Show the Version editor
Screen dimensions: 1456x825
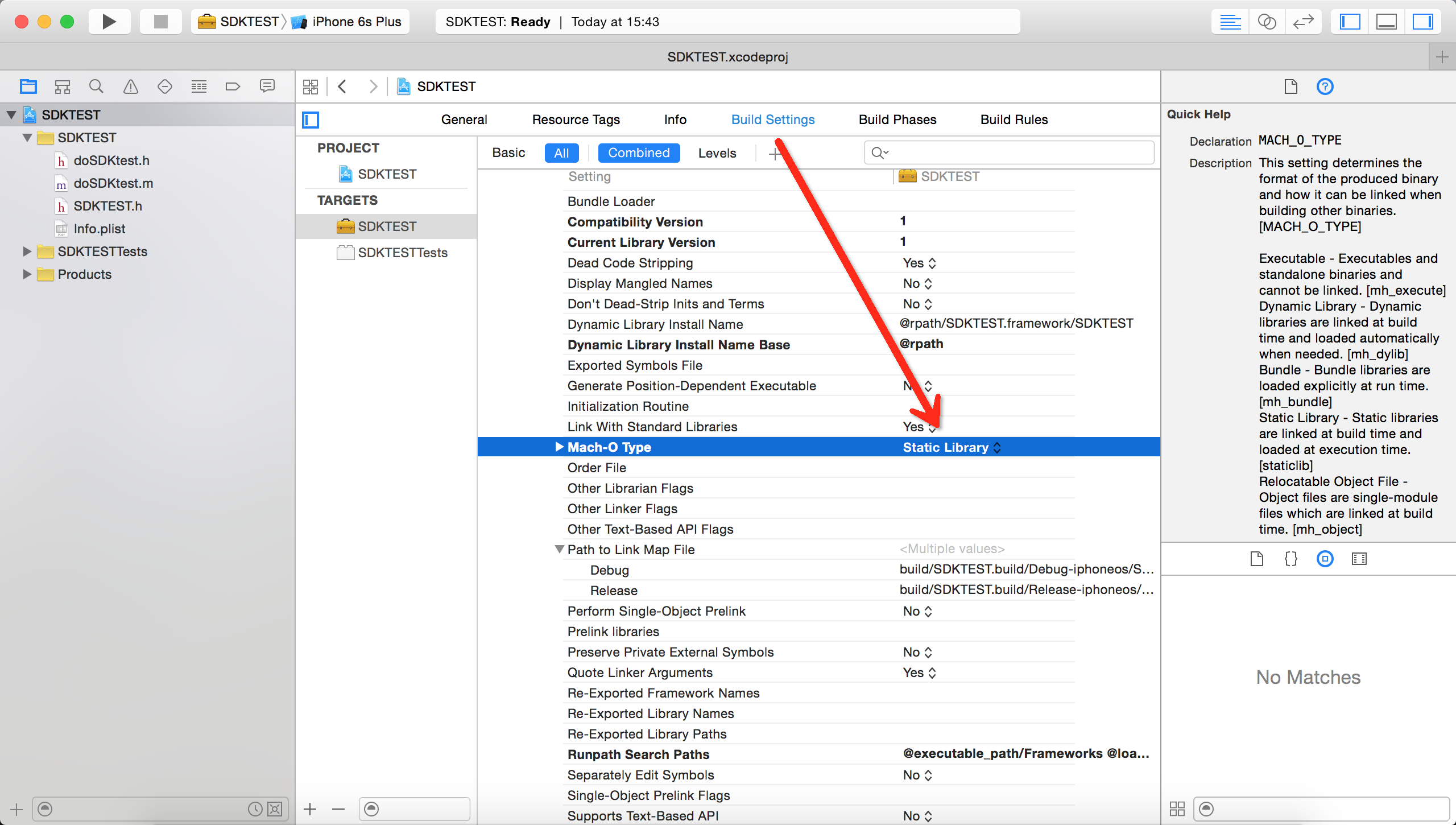coord(1303,22)
